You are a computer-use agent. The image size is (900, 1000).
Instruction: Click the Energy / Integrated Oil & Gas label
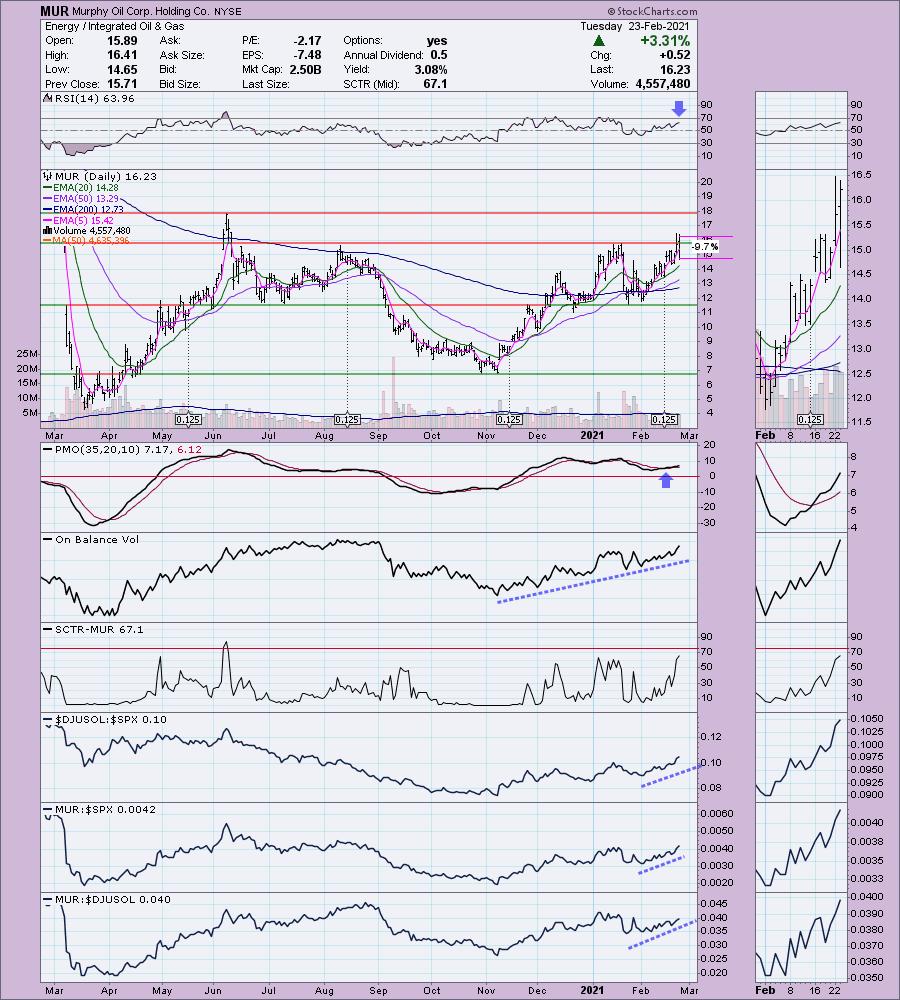115,26
